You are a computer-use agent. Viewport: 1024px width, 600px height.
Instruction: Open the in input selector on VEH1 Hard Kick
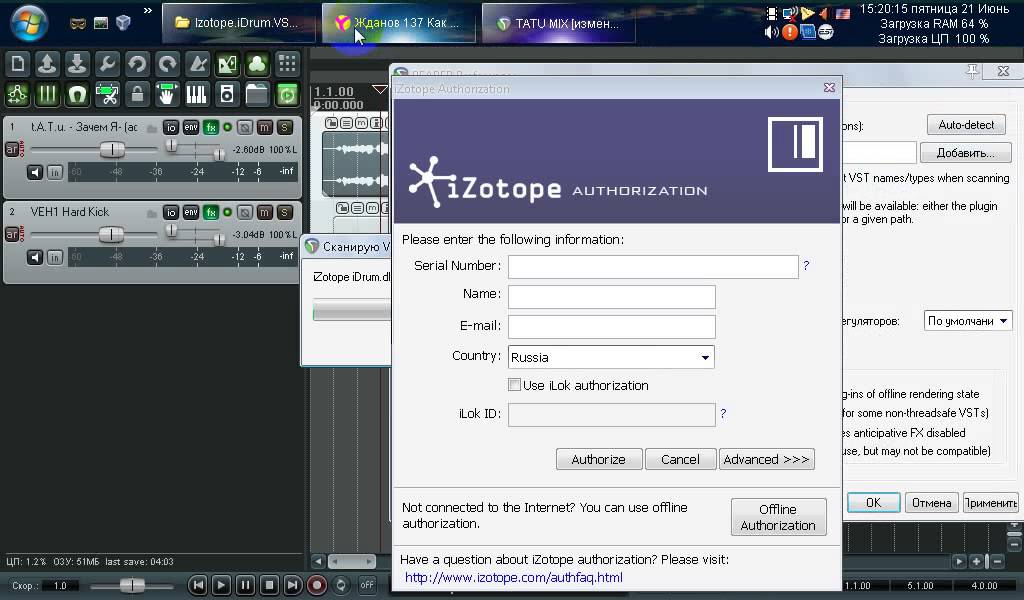tap(55, 257)
